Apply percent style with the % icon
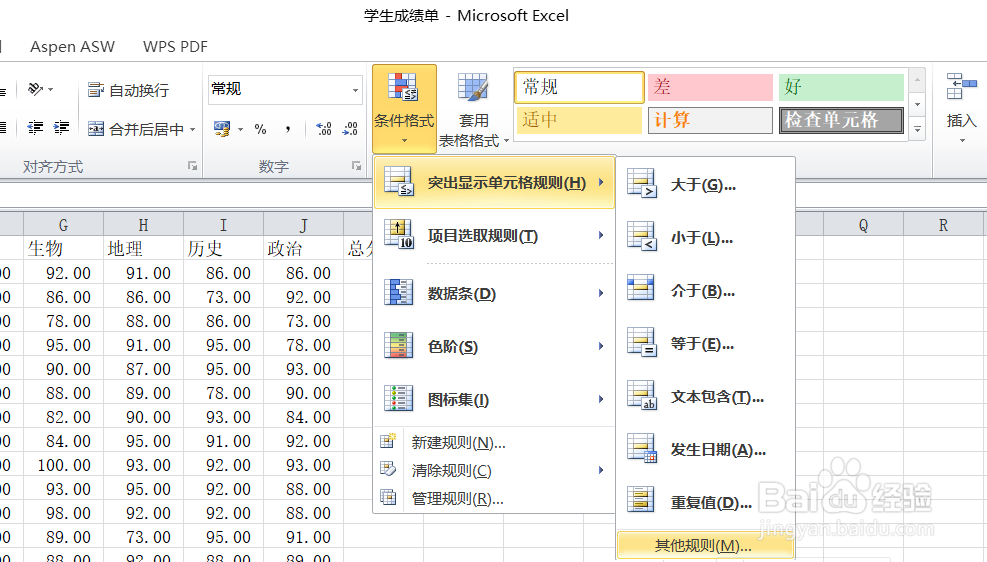 (x=260, y=129)
